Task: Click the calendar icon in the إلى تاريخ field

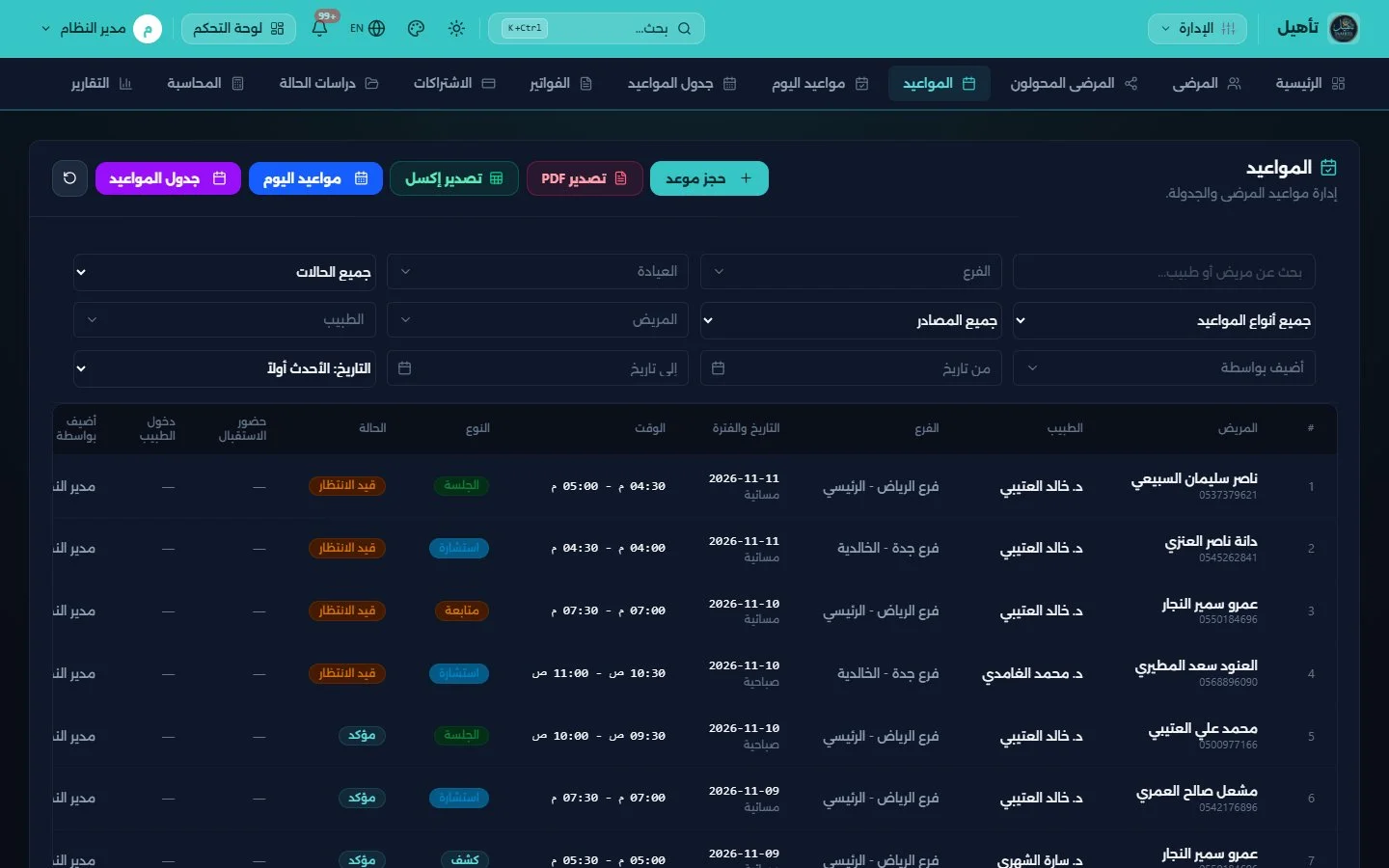Action: click(x=405, y=368)
